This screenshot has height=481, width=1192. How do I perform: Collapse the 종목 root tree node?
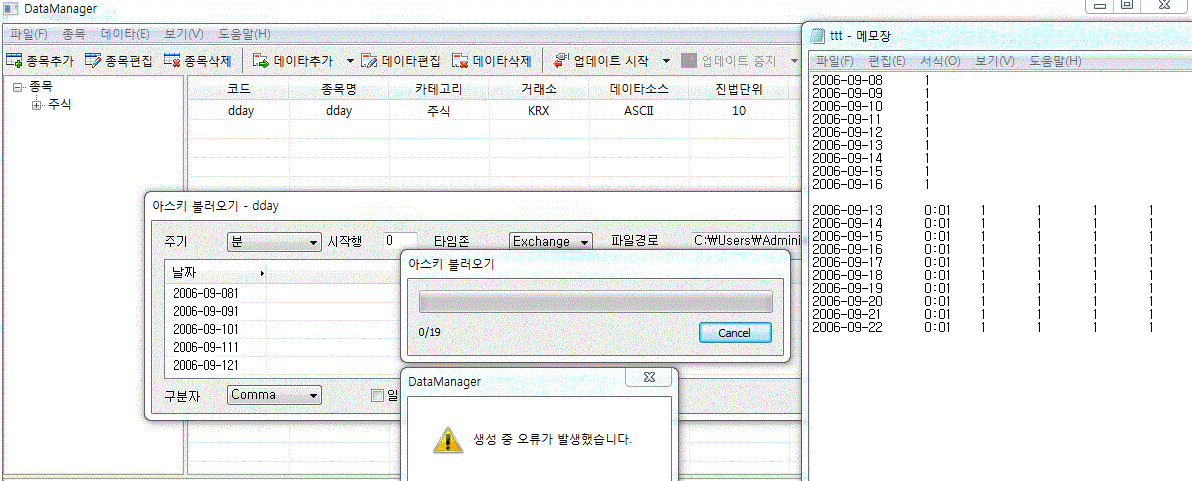18,87
